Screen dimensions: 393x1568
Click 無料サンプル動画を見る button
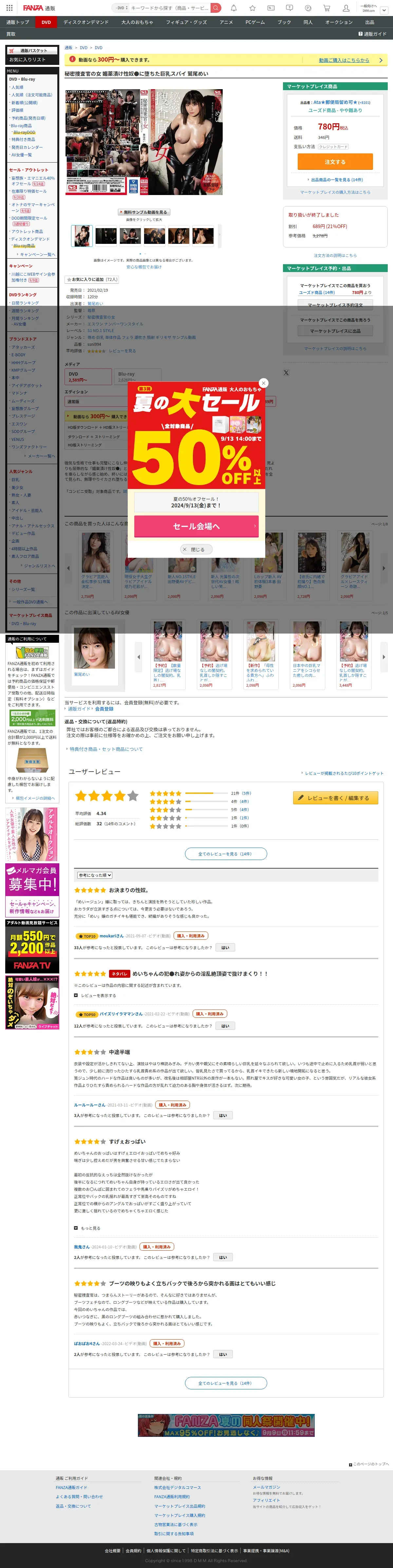[x=143, y=212]
